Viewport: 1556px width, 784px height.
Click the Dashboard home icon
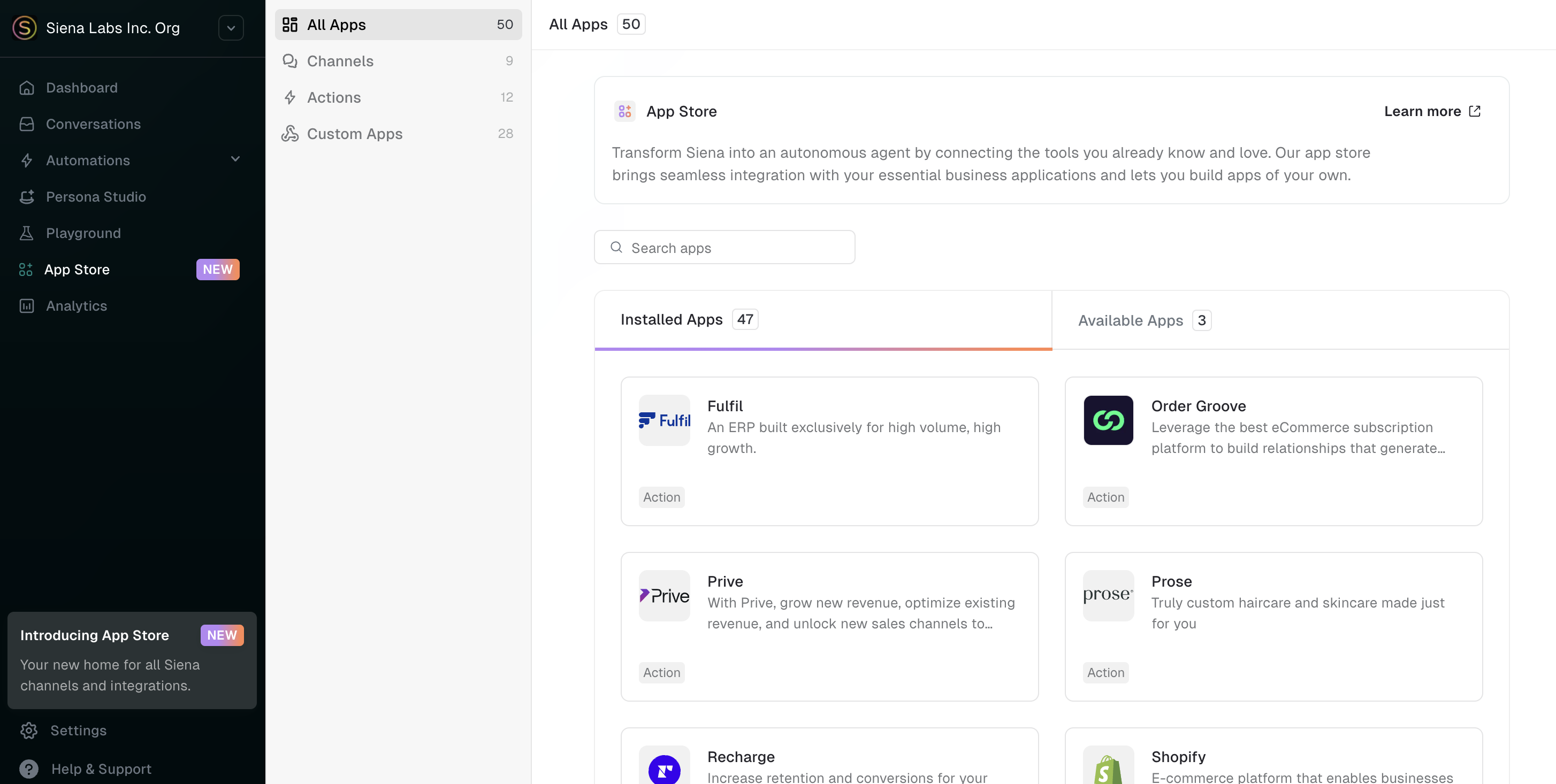[x=27, y=88]
